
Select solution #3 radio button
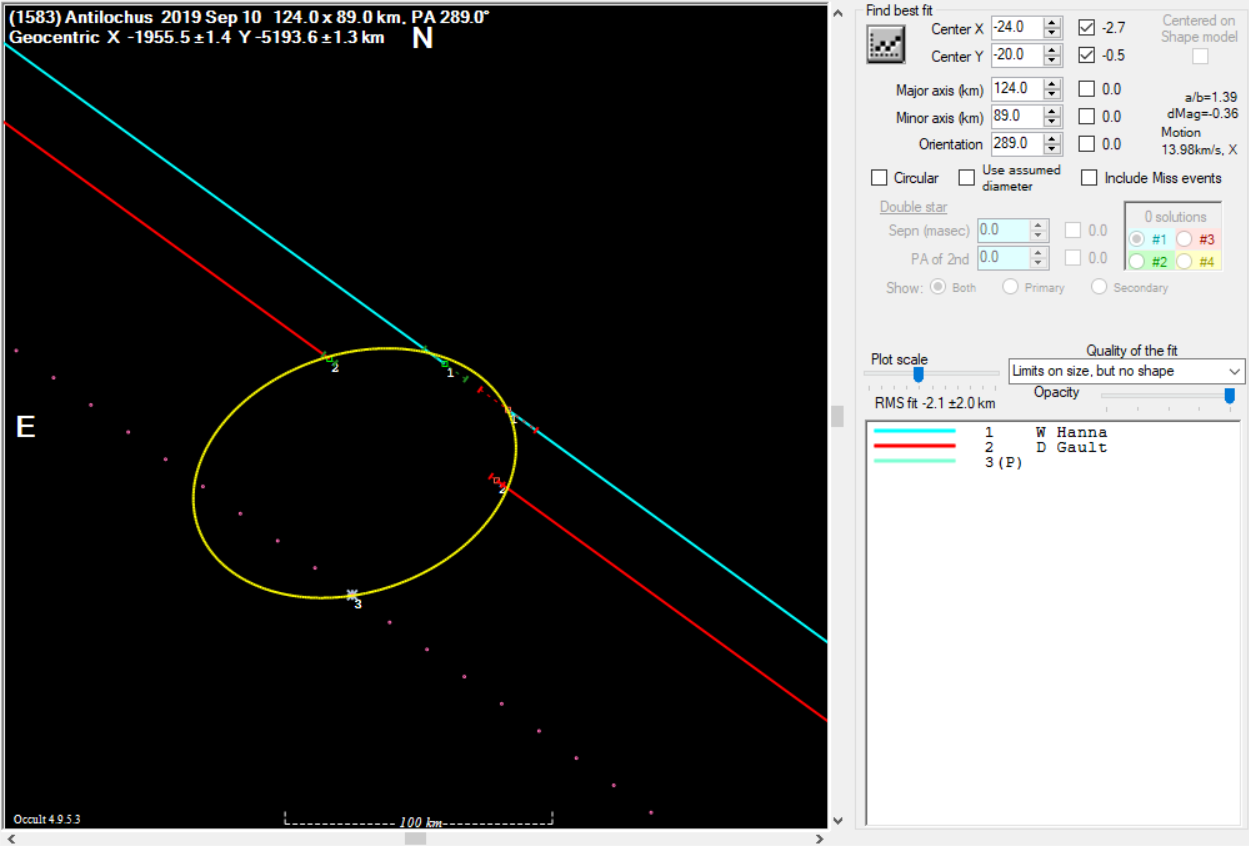point(1183,239)
